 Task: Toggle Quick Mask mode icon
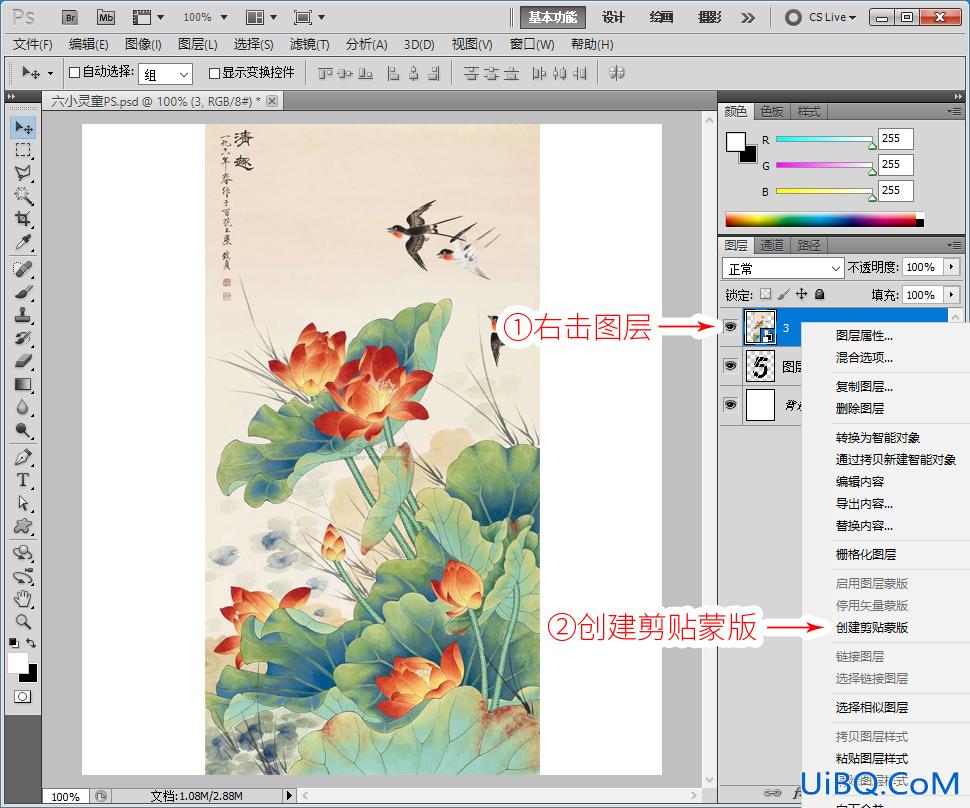[x=22, y=697]
